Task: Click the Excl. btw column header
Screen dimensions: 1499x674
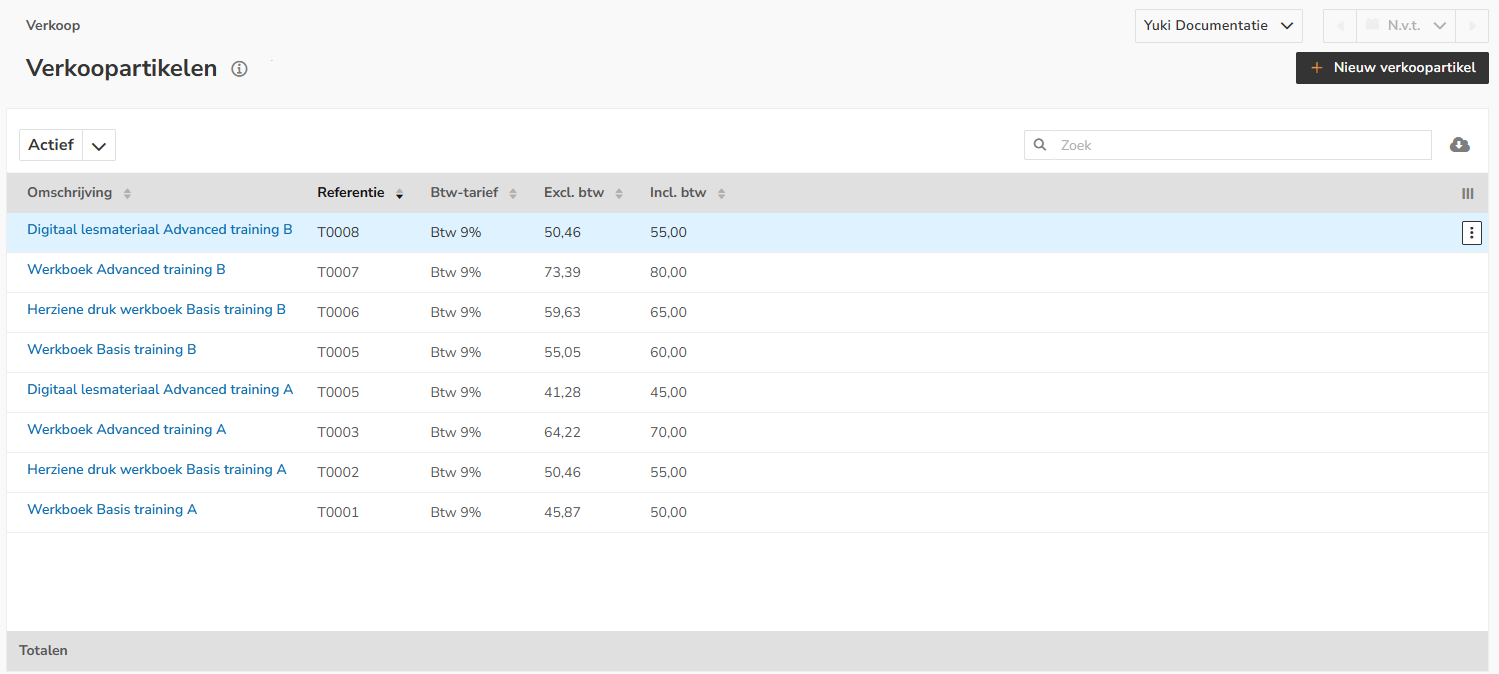Action: pyautogui.click(x=574, y=193)
